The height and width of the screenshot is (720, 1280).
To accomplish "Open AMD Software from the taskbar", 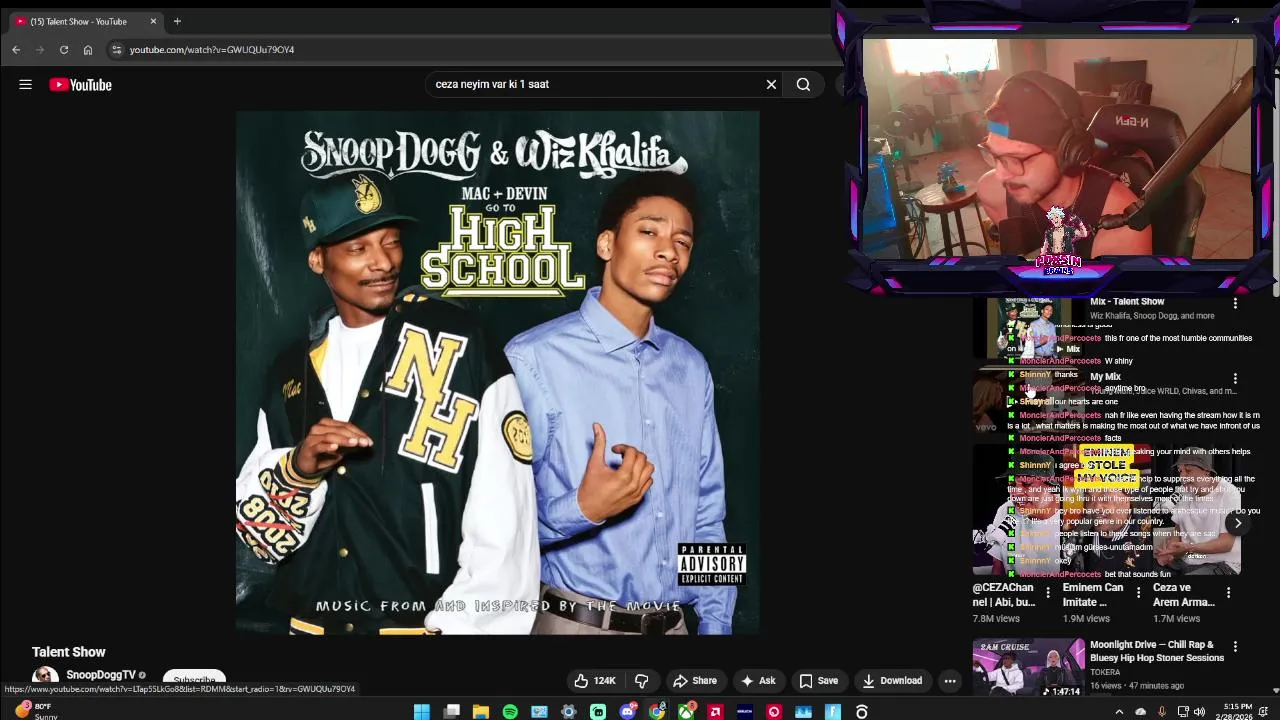I will click(715, 712).
